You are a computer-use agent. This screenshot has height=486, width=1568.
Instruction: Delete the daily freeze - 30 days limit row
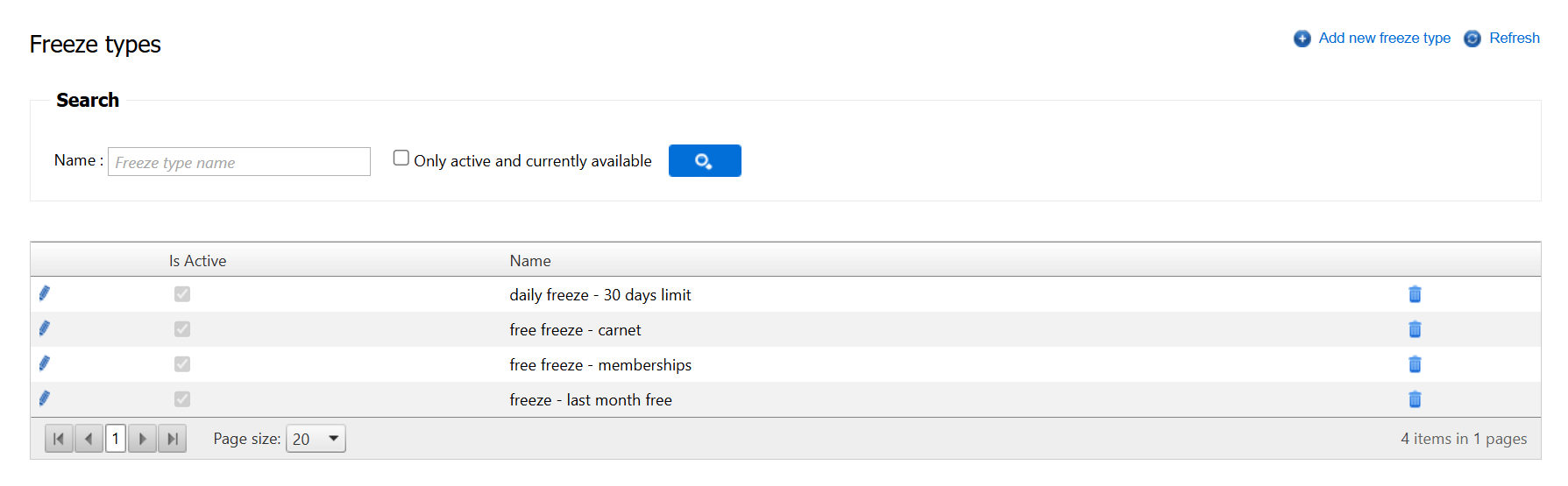1414,294
